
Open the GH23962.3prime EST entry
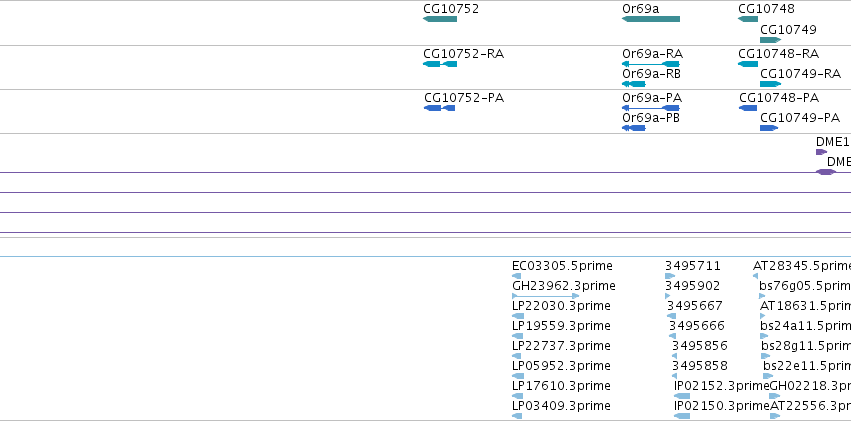(564, 286)
